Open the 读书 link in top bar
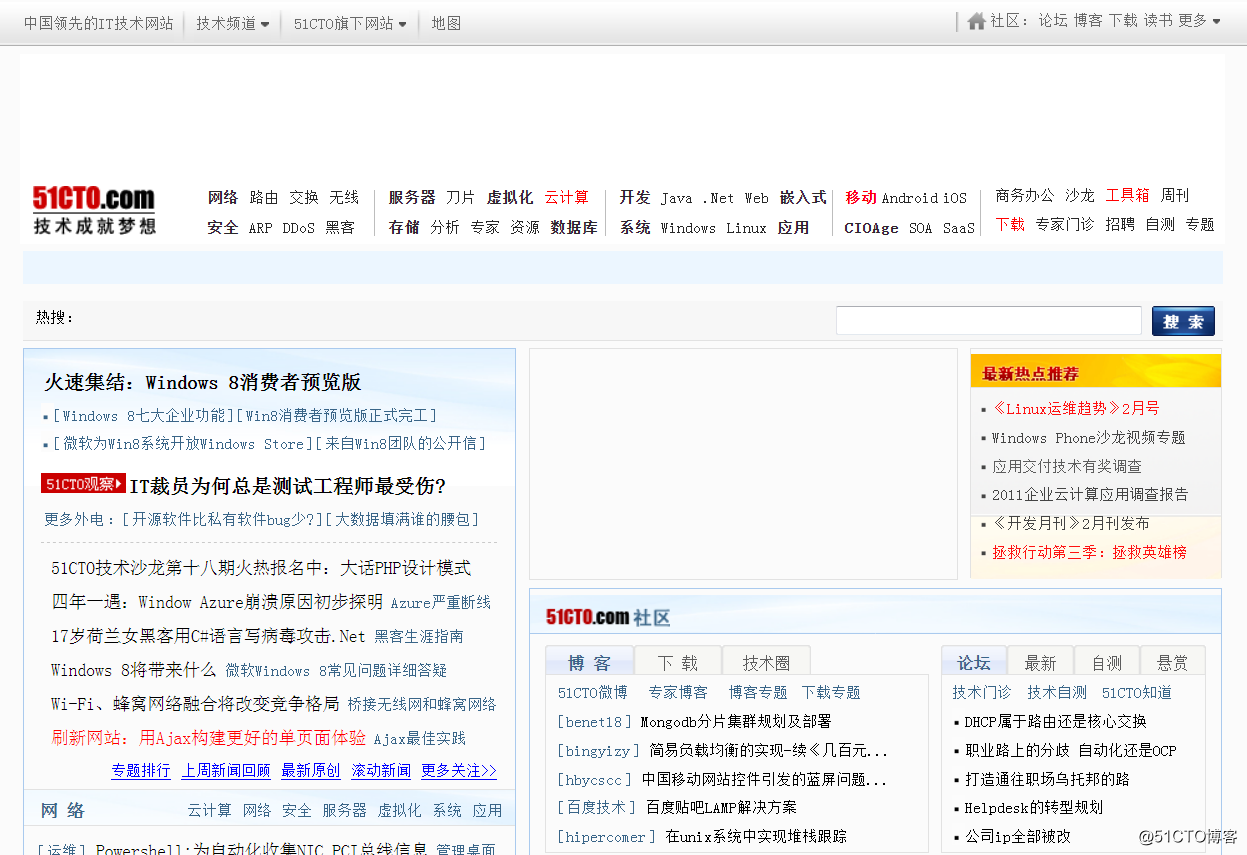1247x855 pixels. coord(1158,20)
